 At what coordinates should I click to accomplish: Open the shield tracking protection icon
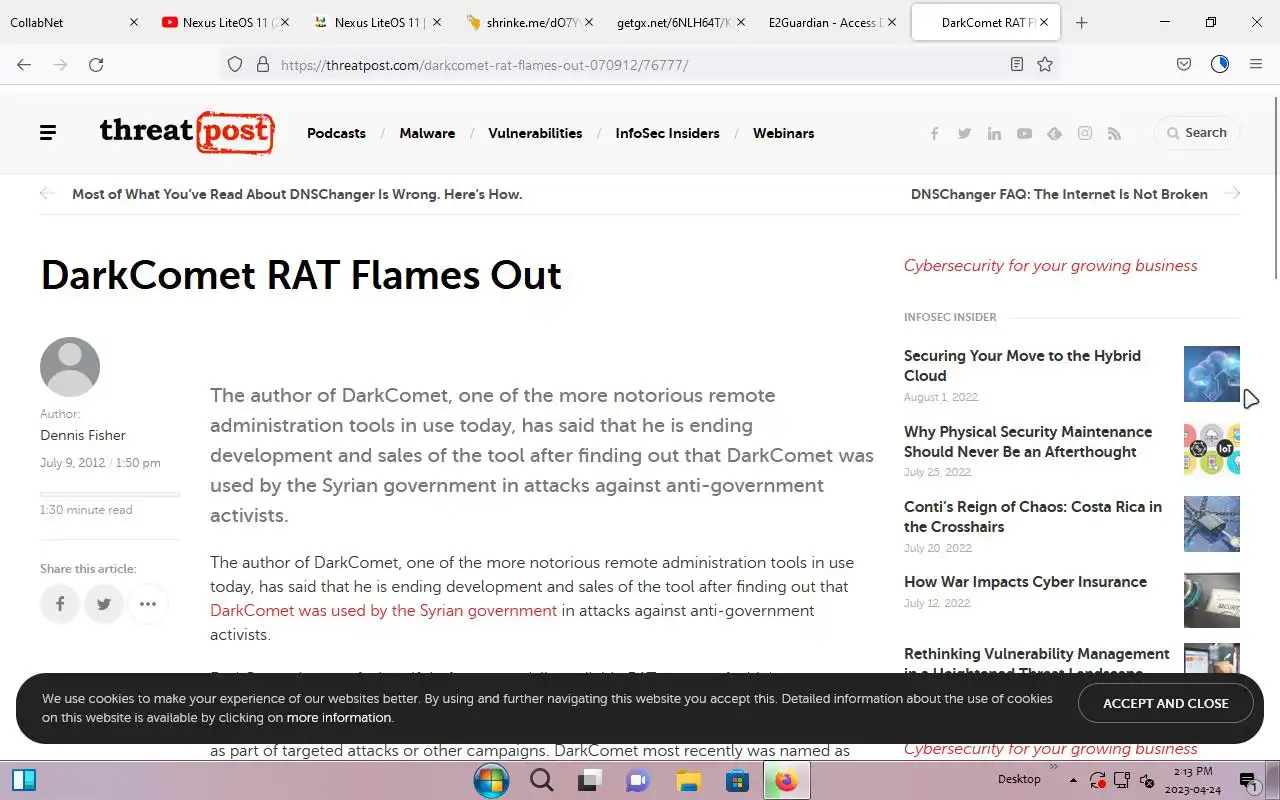point(235,64)
